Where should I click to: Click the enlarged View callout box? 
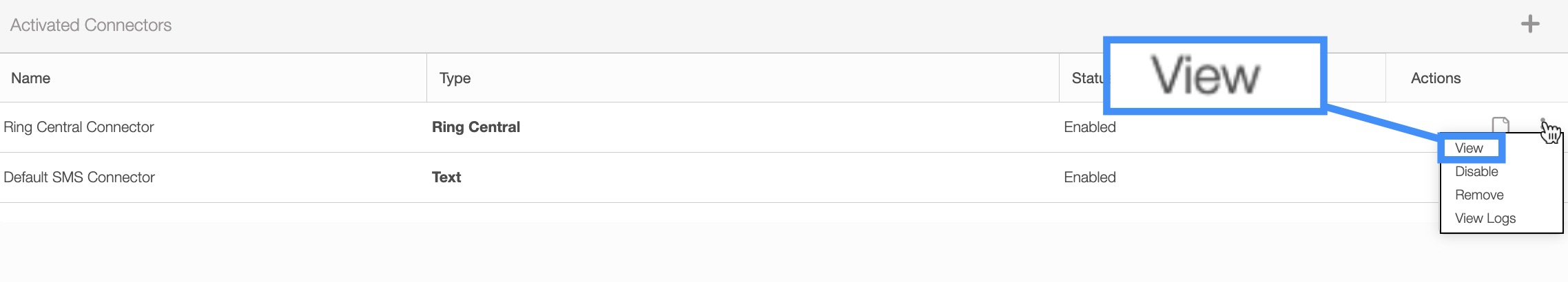click(x=1215, y=75)
